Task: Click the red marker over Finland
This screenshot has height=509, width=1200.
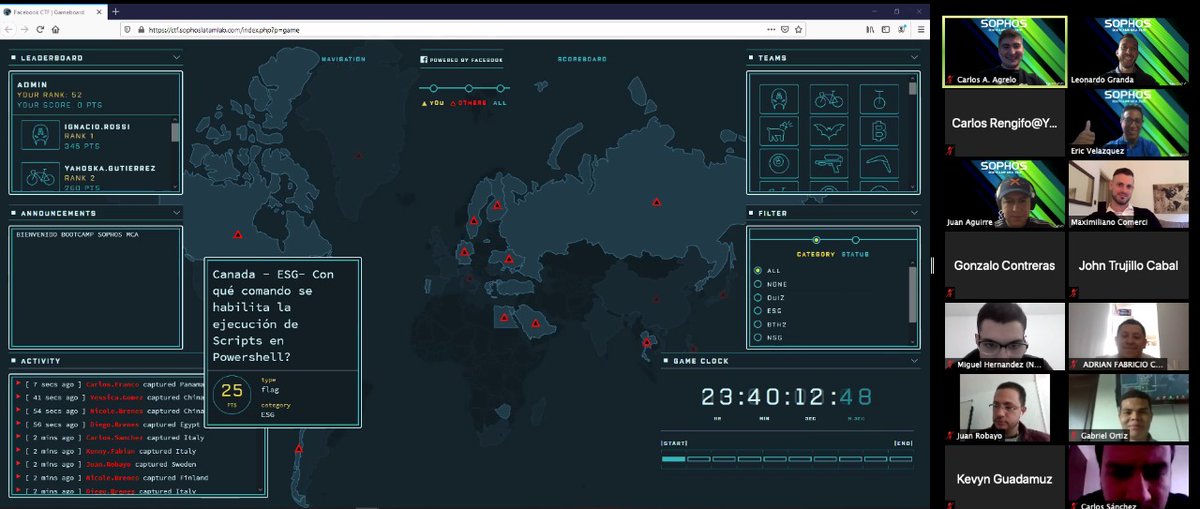Action: click(x=496, y=203)
